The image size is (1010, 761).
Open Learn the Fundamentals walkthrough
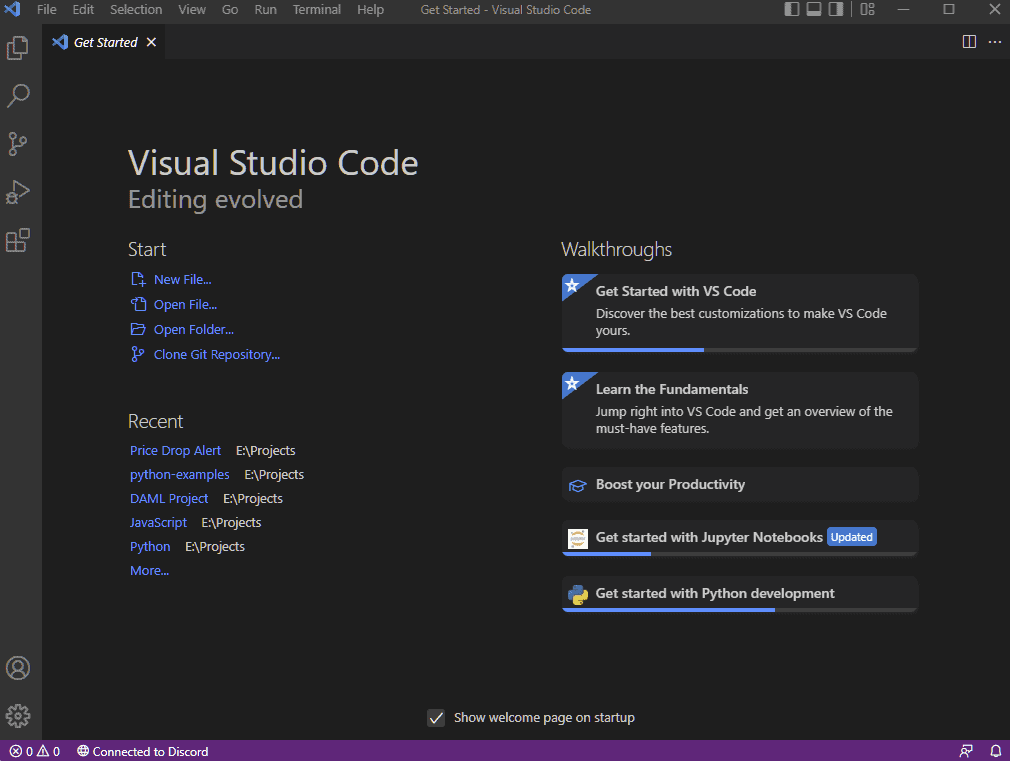click(x=739, y=410)
